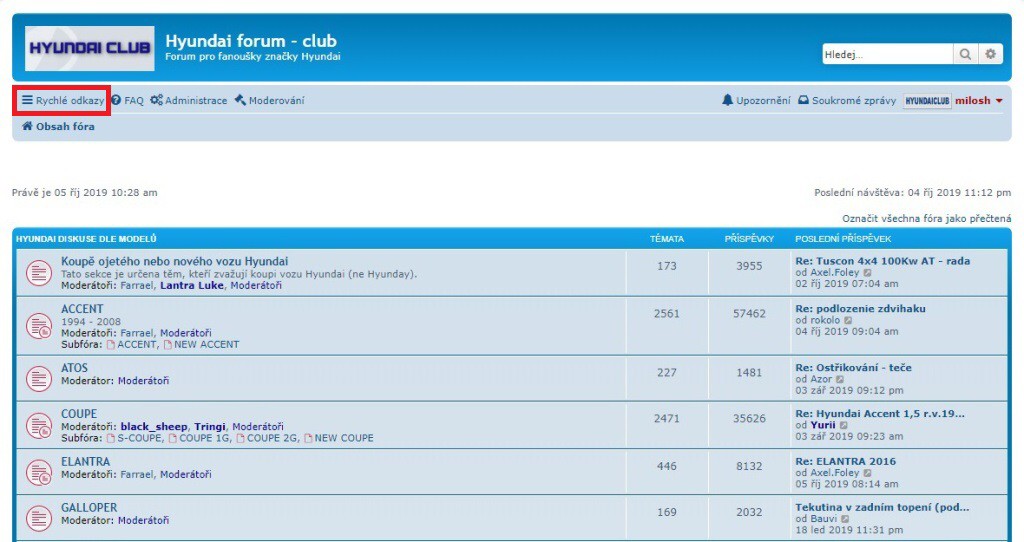The height and width of the screenshot is (542, 1024).
Task: Click the ATOS forum status icon
Action: click(38, 379)
